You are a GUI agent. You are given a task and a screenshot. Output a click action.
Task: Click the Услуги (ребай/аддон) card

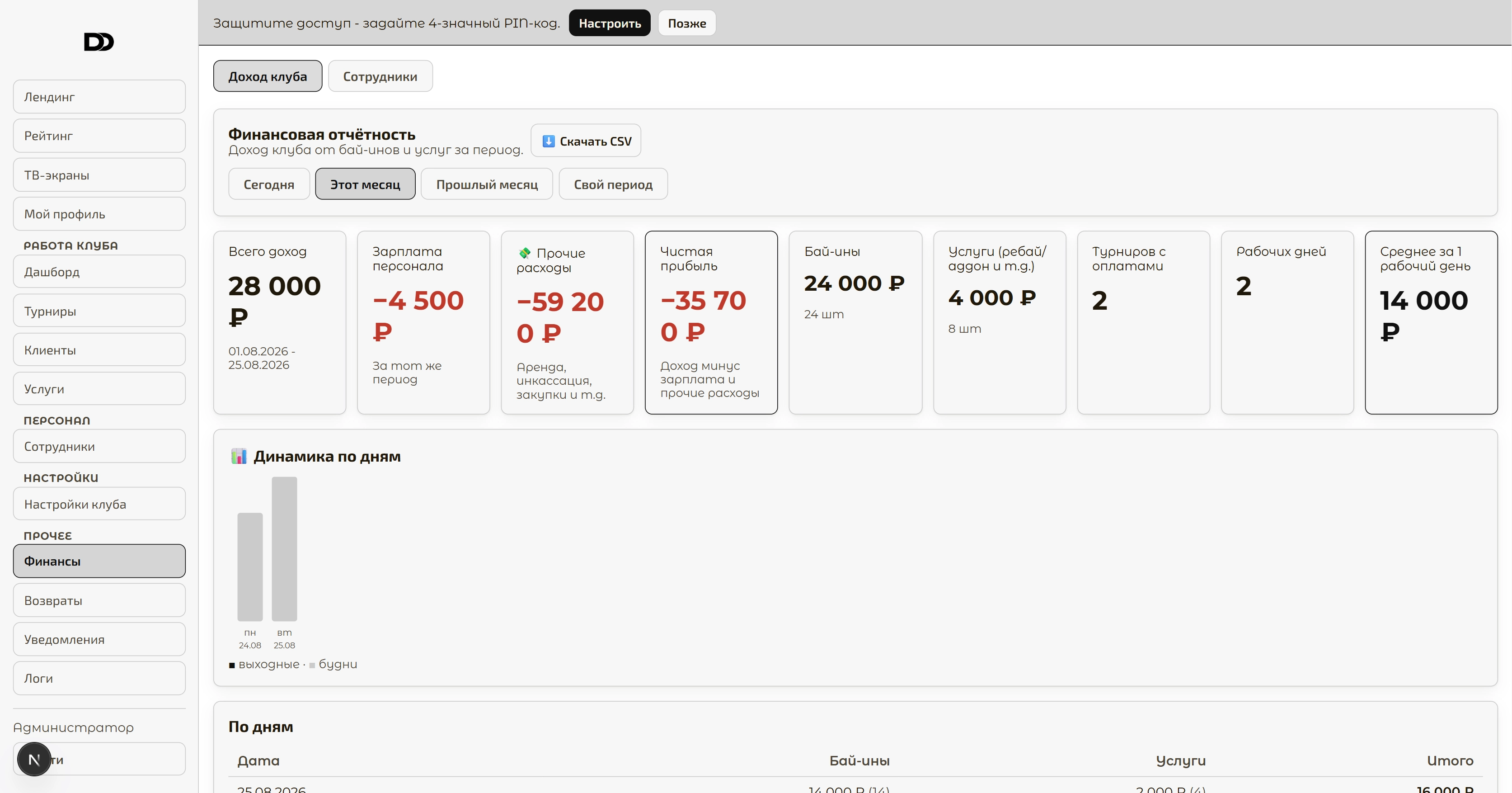tap(999, 322)
